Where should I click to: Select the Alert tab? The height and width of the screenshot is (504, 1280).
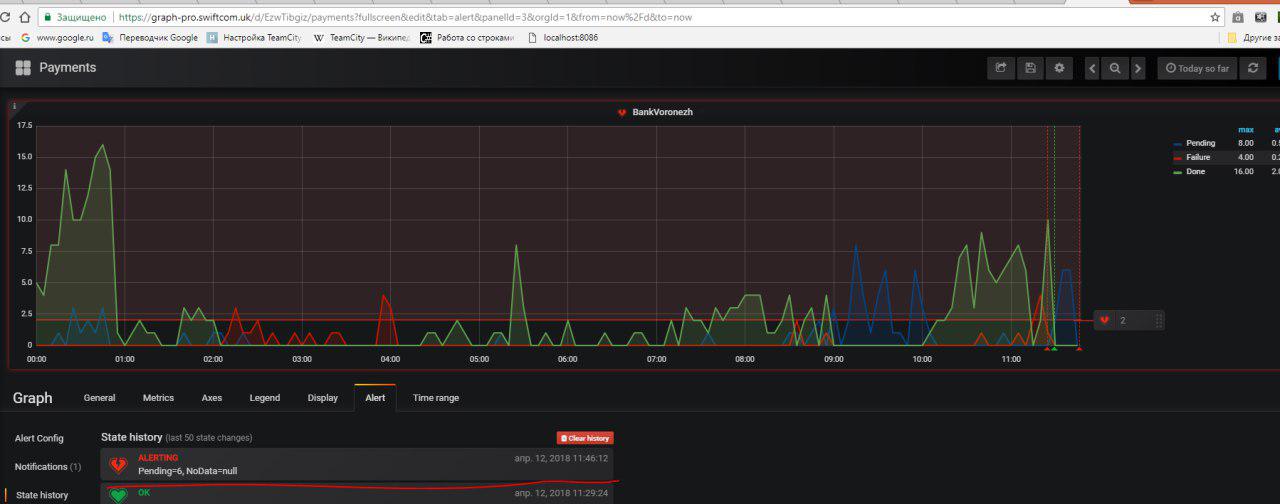375,398
